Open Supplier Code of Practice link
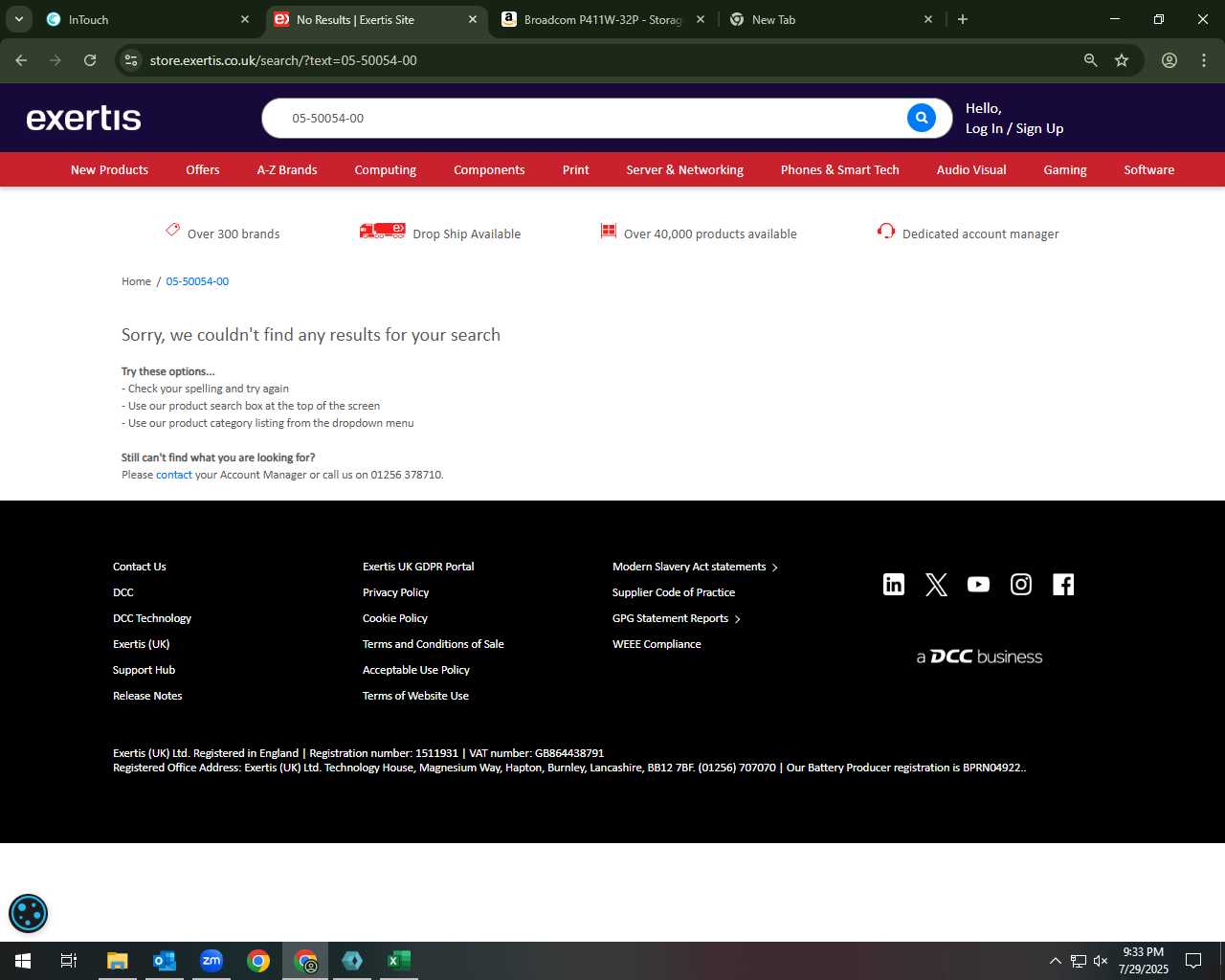1225x980 pixels. click(674, 592)
